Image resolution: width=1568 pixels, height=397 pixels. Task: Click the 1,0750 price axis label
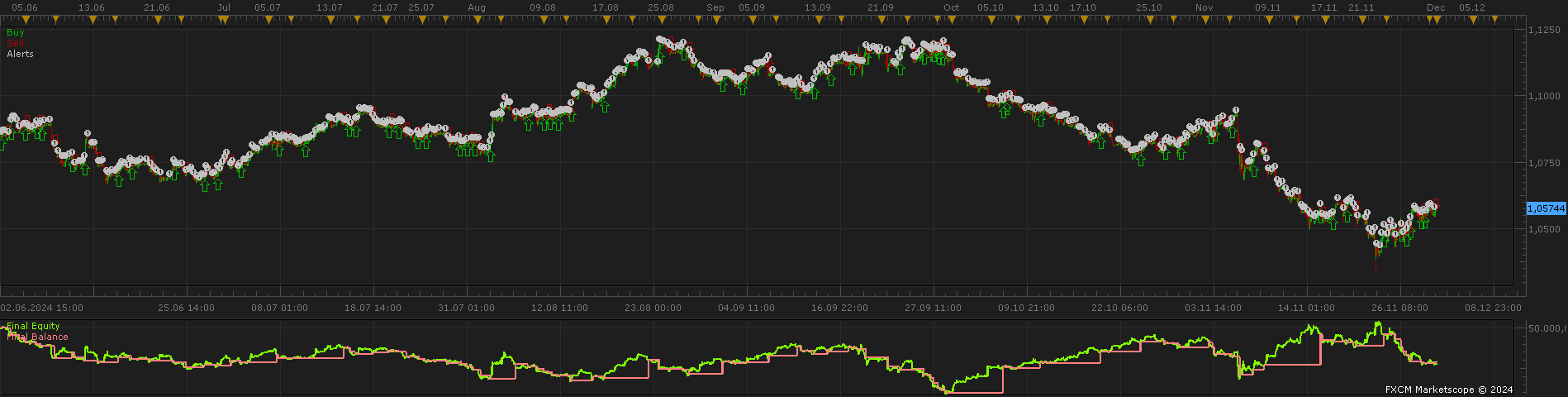[1543, 163]
